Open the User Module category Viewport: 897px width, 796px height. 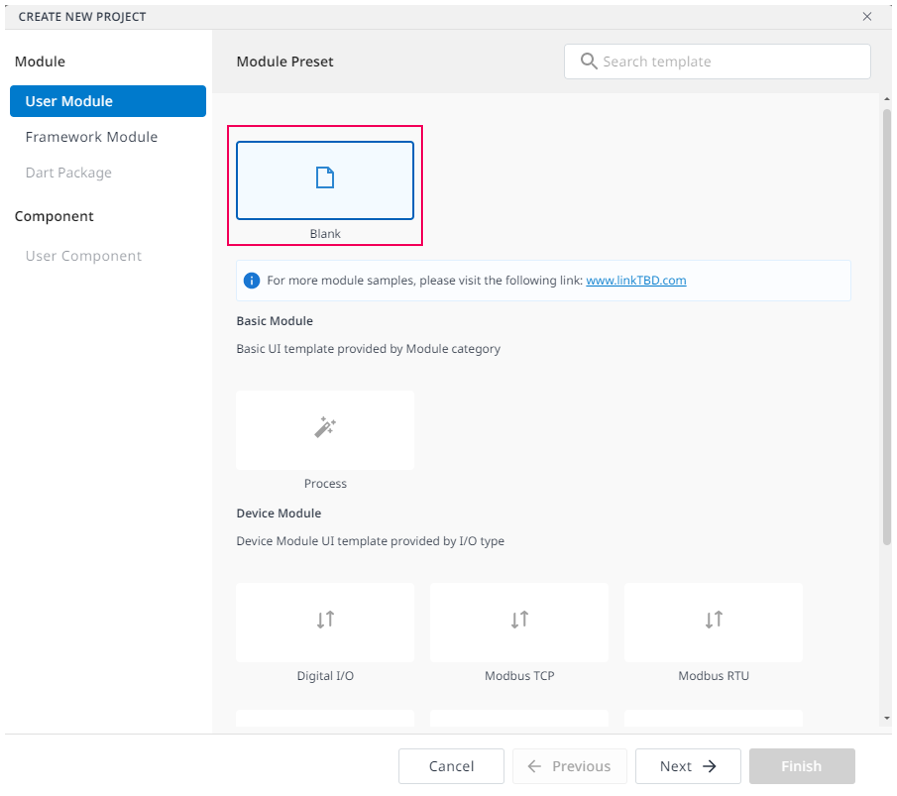pos(108,101)
